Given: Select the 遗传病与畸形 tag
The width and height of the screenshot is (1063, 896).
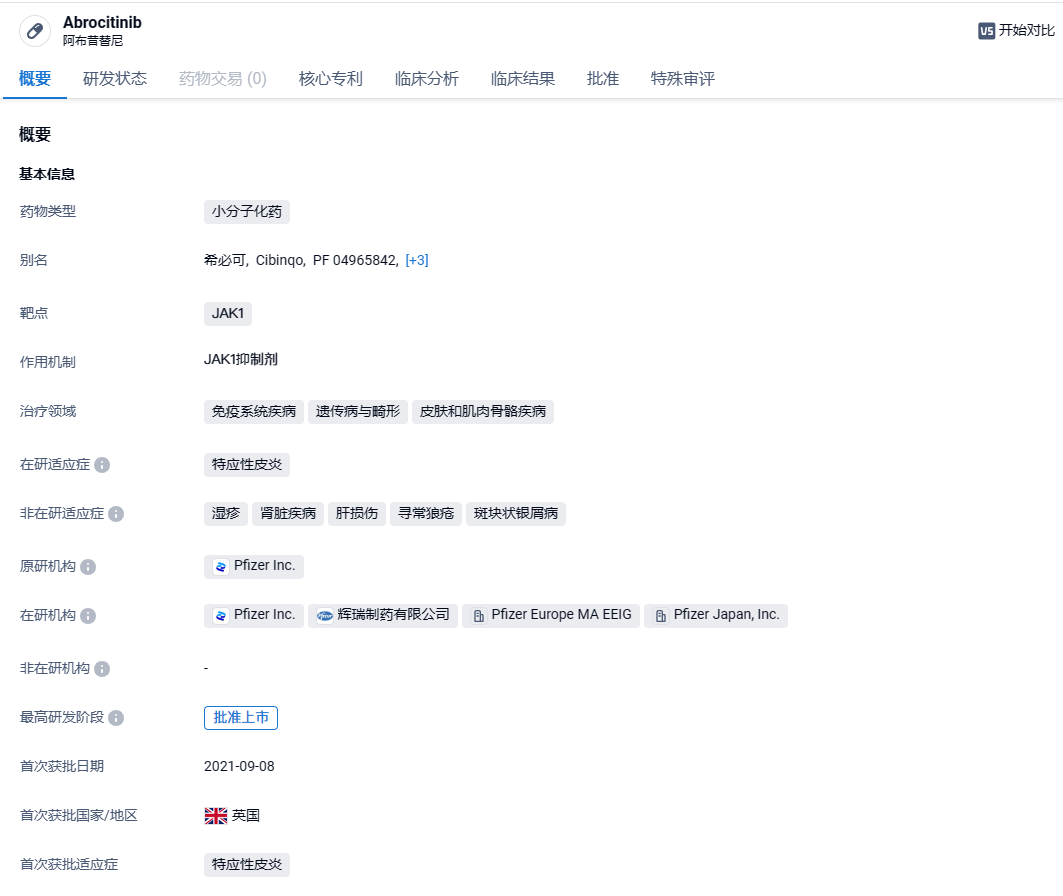Looking at the screenshot, I should [358, 411].
